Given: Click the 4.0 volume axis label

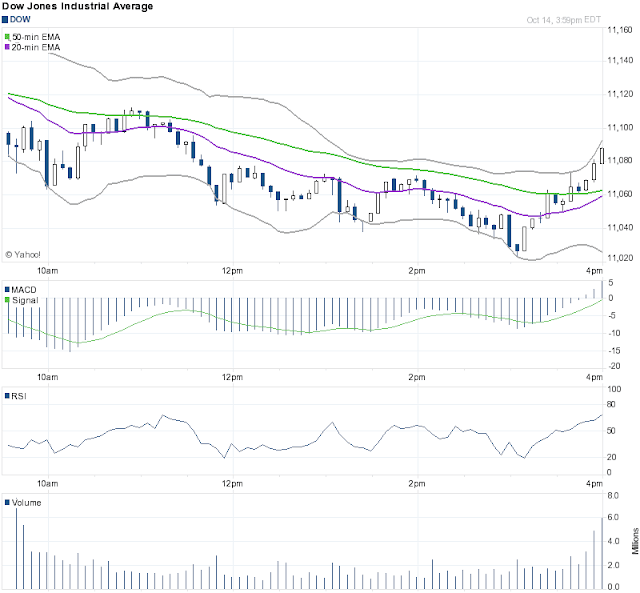Looking at the screenshot, I should [613, 542].
